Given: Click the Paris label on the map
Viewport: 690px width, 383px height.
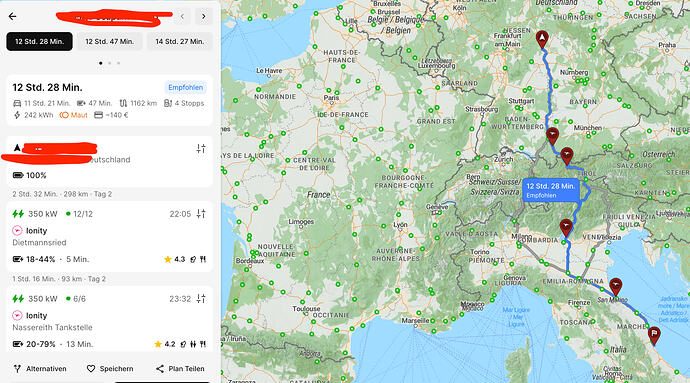Looking at the screenshot, I should [x=331, y=98].
